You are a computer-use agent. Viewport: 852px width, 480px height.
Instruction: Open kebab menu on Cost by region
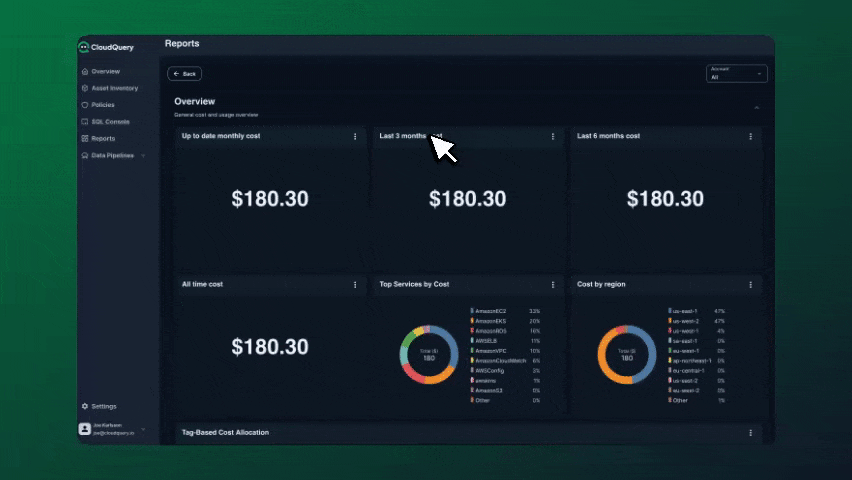click(x=751, y=285)
